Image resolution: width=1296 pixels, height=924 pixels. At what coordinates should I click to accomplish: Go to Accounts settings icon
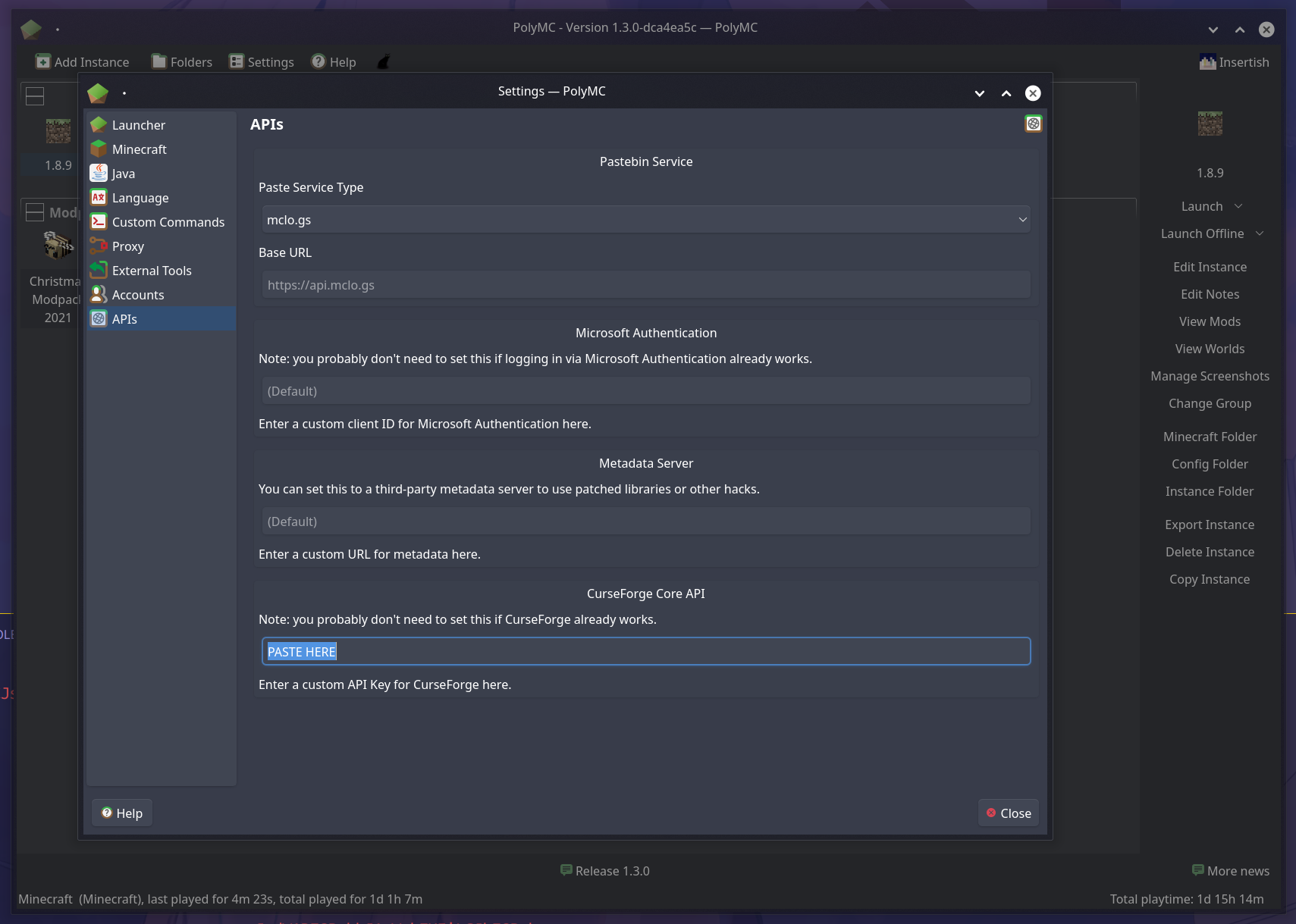99,295
